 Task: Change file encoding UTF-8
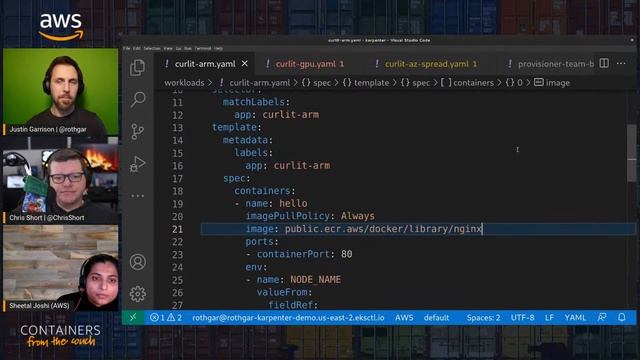tap(522, 317)
